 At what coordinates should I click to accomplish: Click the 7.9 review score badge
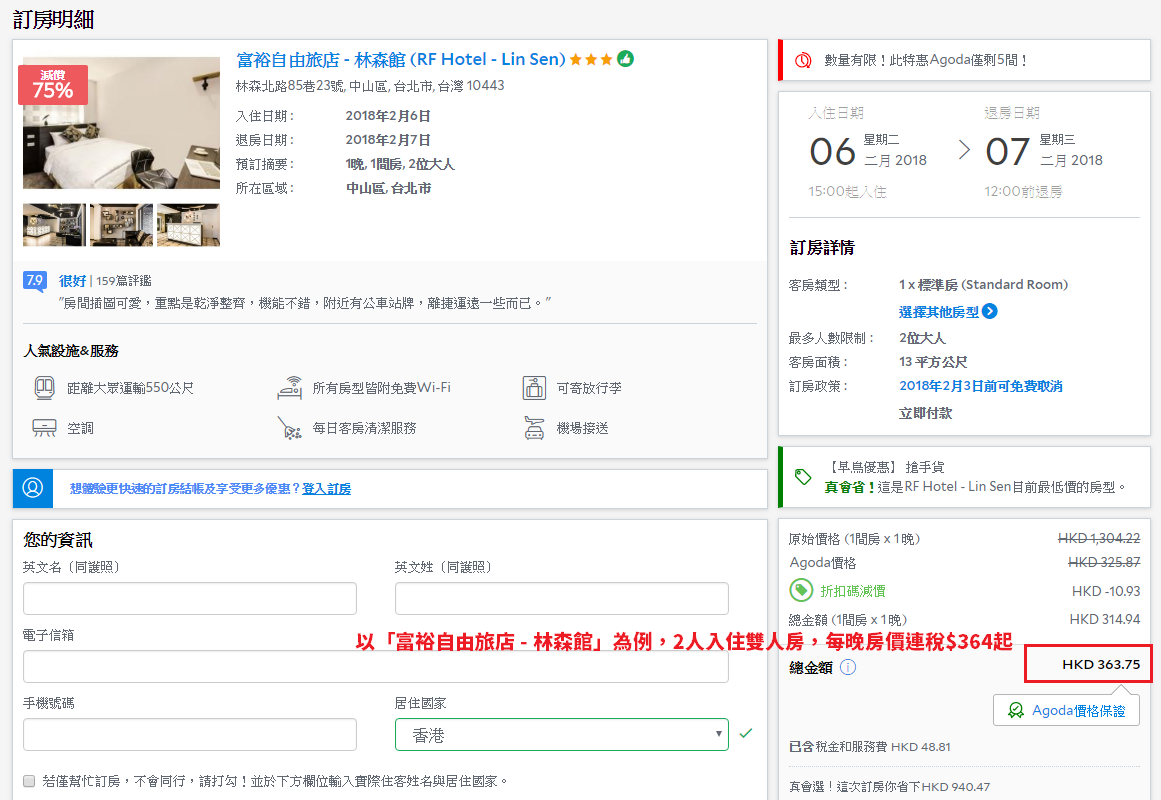35,281
